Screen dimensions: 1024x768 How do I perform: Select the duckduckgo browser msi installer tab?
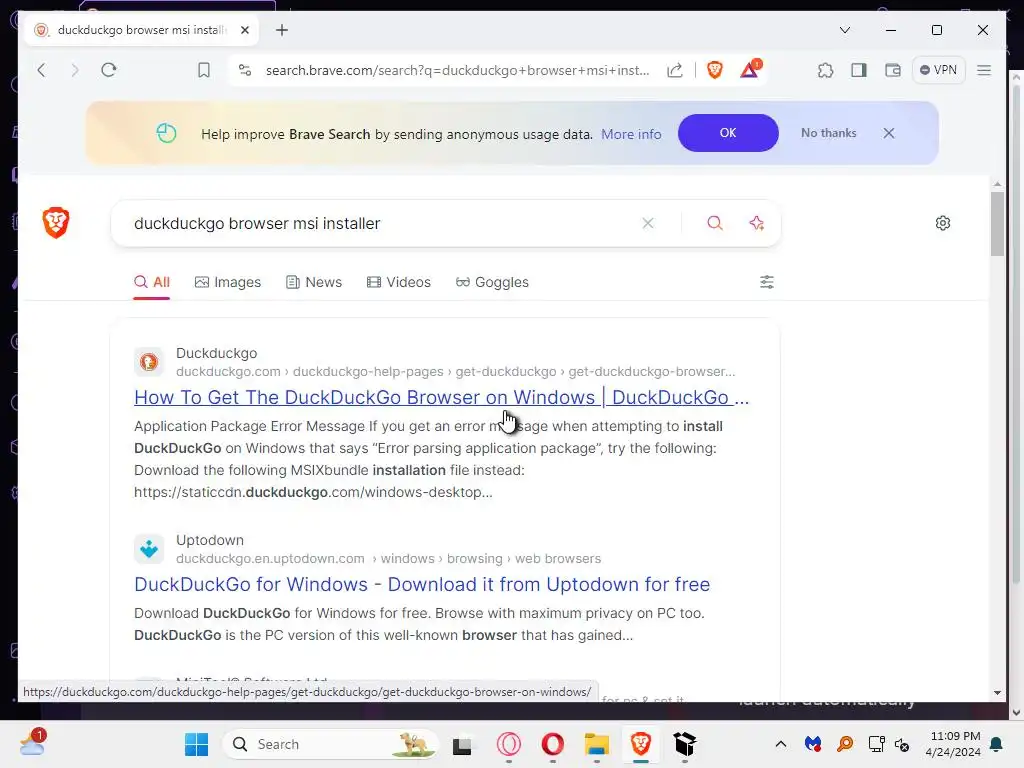142,30
